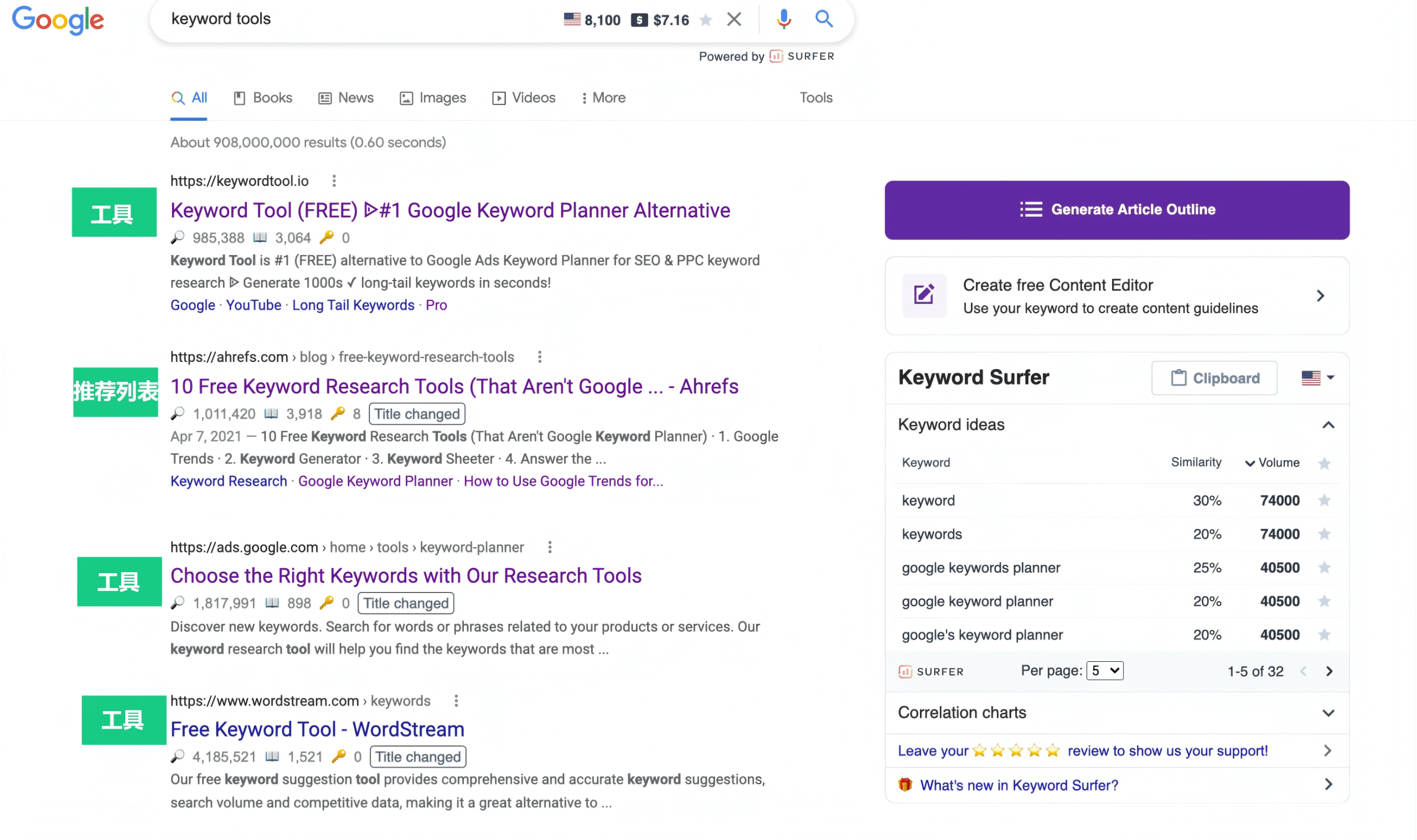Open the leave your review link

pos(1083,751)
